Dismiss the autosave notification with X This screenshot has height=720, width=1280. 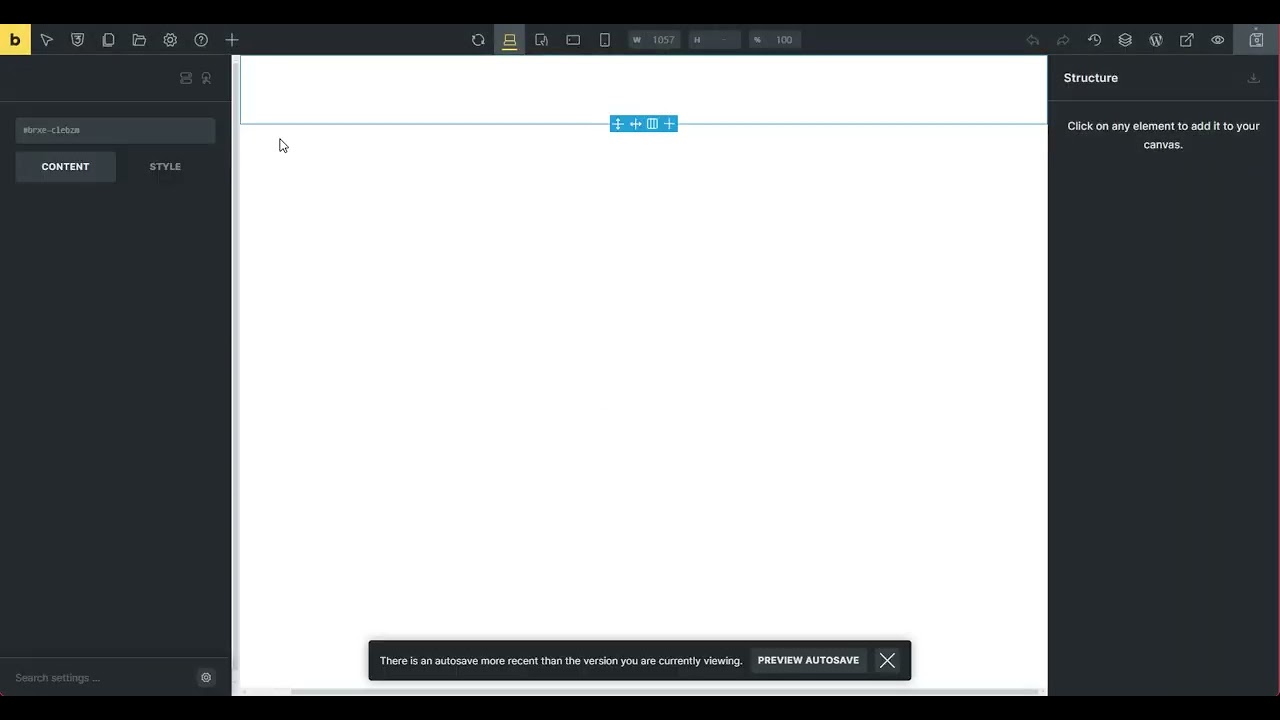[887, 661]
